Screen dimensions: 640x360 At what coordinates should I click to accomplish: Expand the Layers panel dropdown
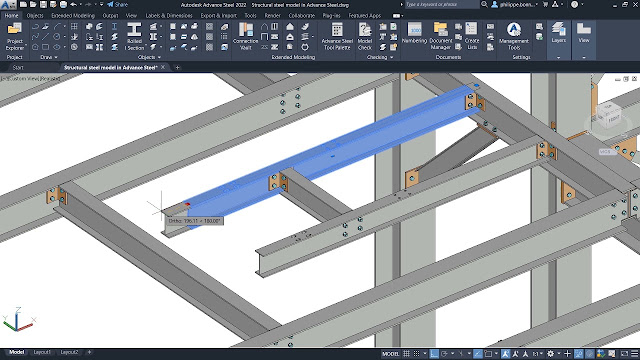tap(558, 58)
